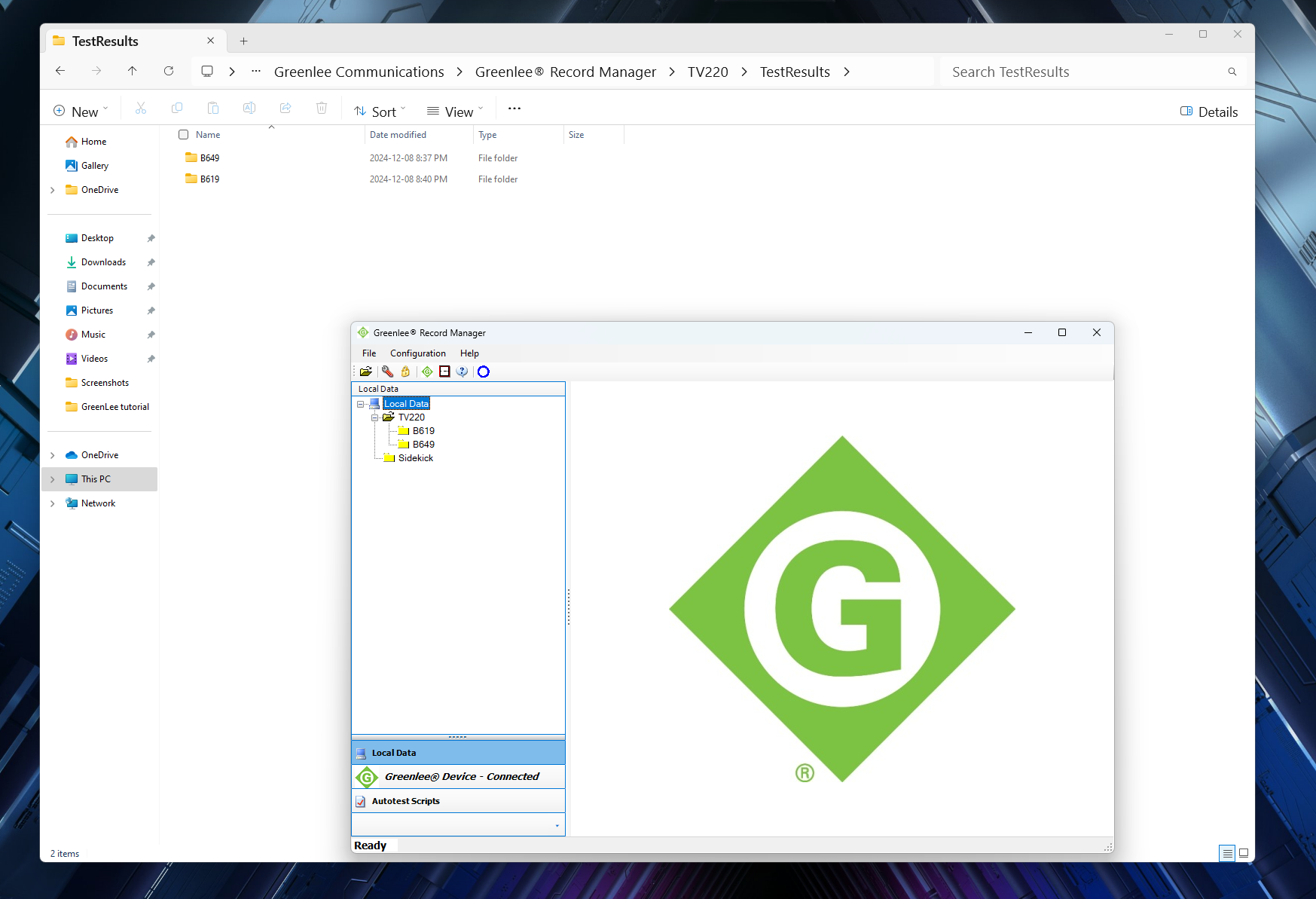Open the Autotest Scripts panel
This screenshot has width=1316, height=899.
(x=405, y=801)
